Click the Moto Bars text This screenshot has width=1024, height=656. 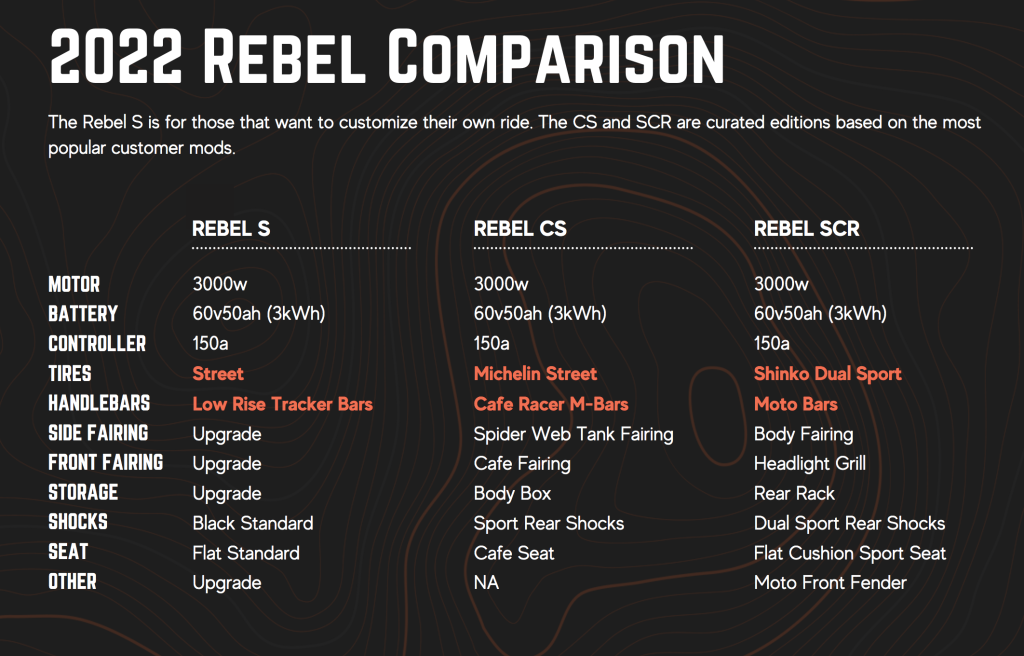coord(795,404)
